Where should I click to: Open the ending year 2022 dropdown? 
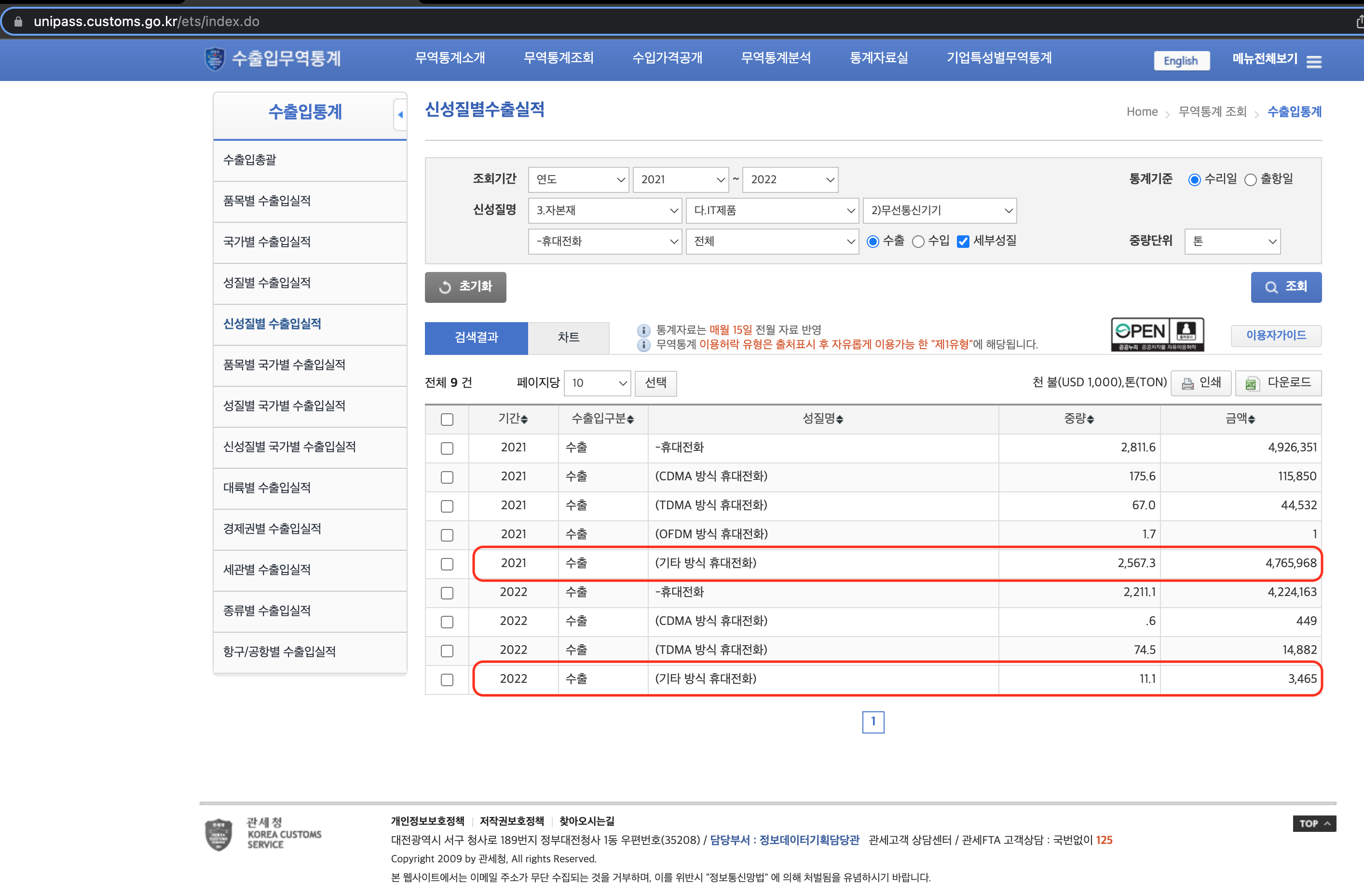tap(790, 179)
